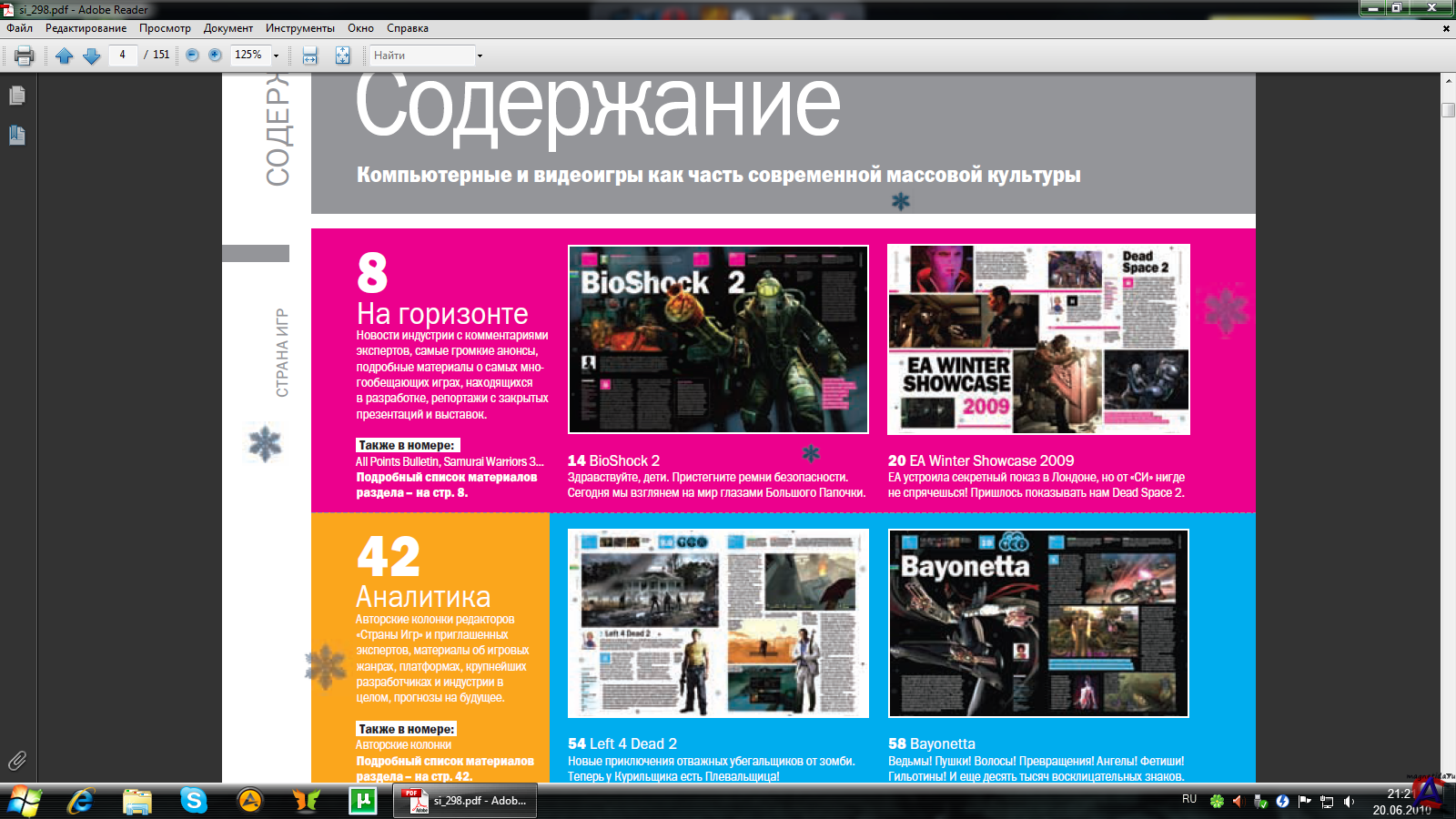Go to previous page with up arrow
Screen dimensions: 1456x819
pyautogui.click(x=64, y=56)
